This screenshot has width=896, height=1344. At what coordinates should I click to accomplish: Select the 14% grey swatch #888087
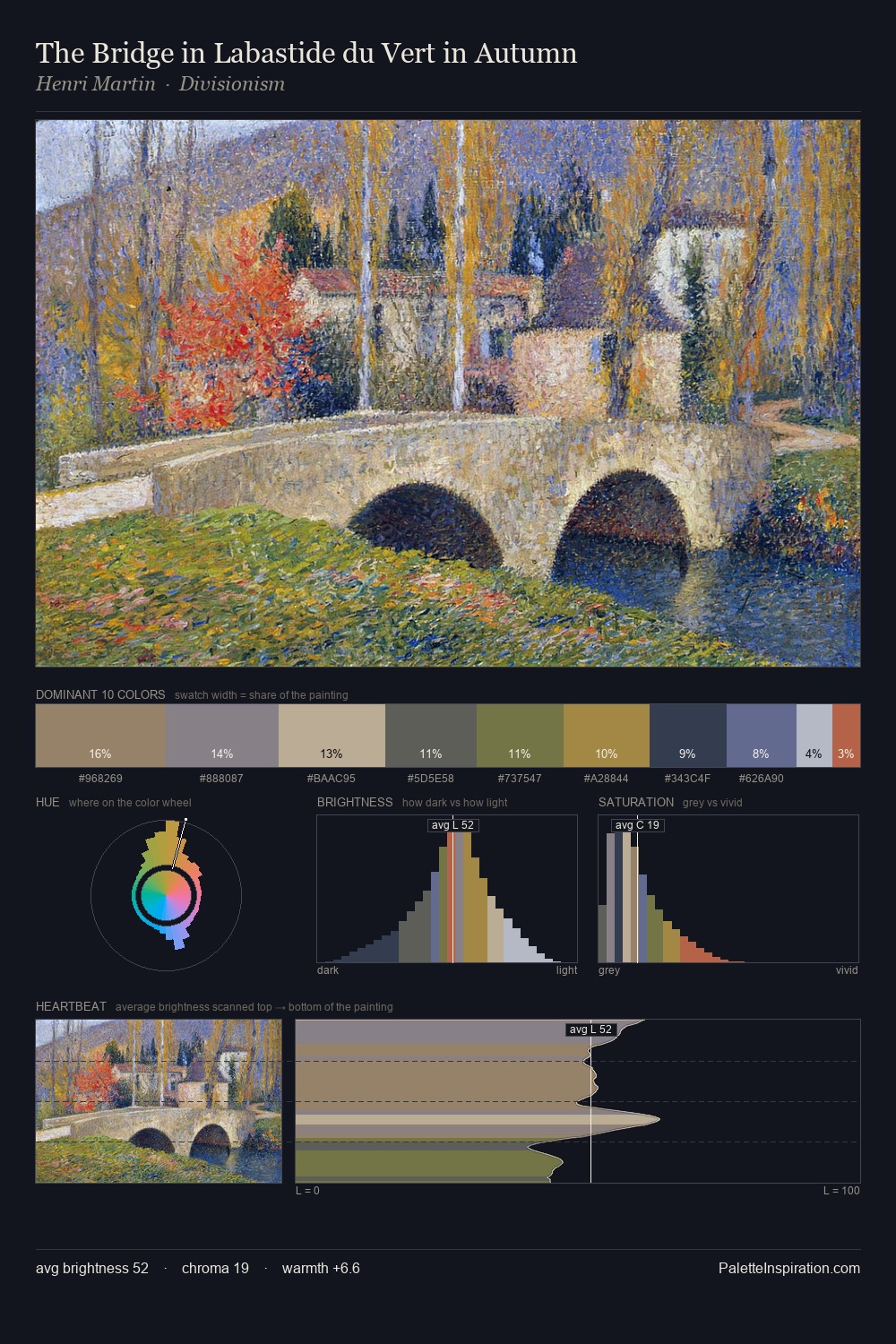coord(222,736)
